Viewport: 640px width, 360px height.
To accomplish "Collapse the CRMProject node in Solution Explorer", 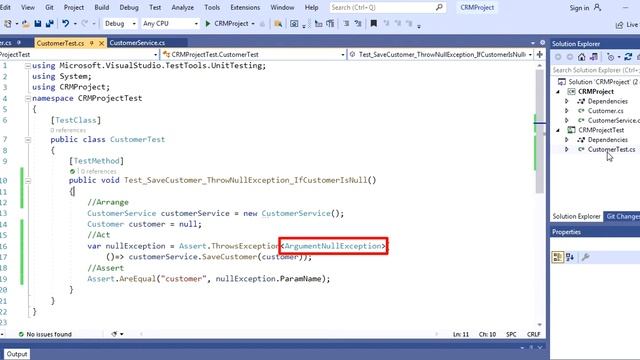I will pyautogui.click(x=558, y=92).
